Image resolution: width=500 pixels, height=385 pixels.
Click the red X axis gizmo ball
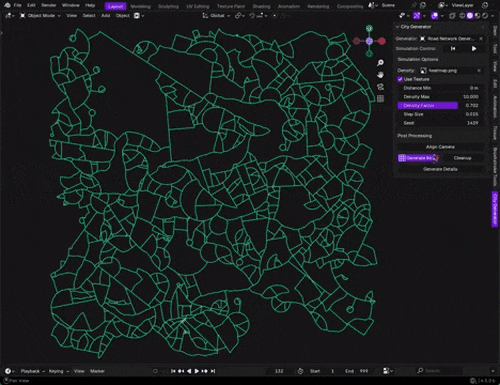[382, 41]
